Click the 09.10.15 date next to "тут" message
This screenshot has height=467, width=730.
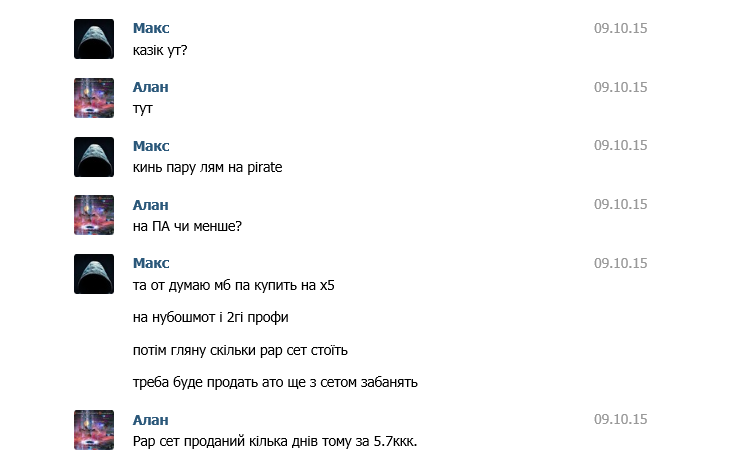620,87
